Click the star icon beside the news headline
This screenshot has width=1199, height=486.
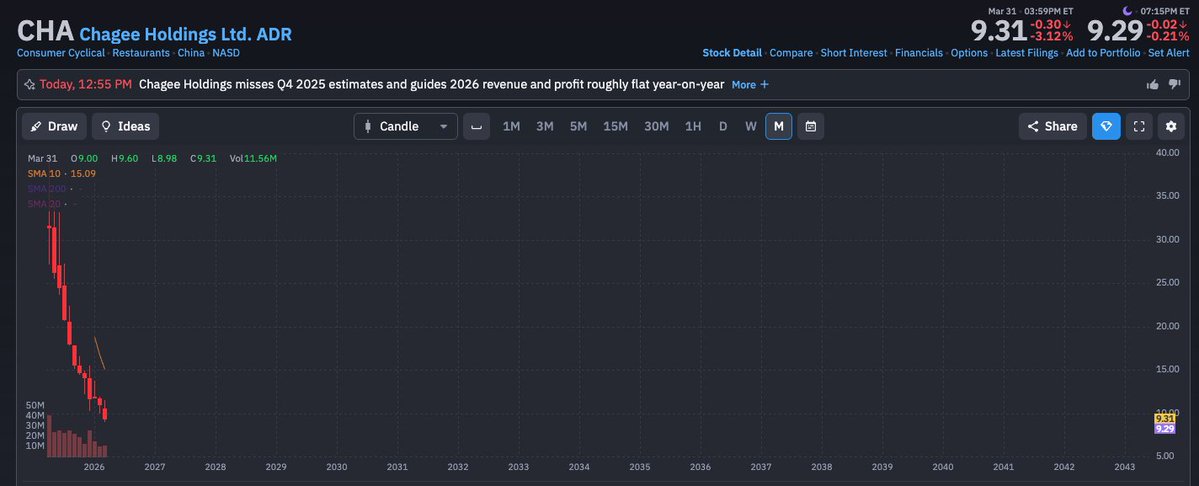tap(29, 85)
